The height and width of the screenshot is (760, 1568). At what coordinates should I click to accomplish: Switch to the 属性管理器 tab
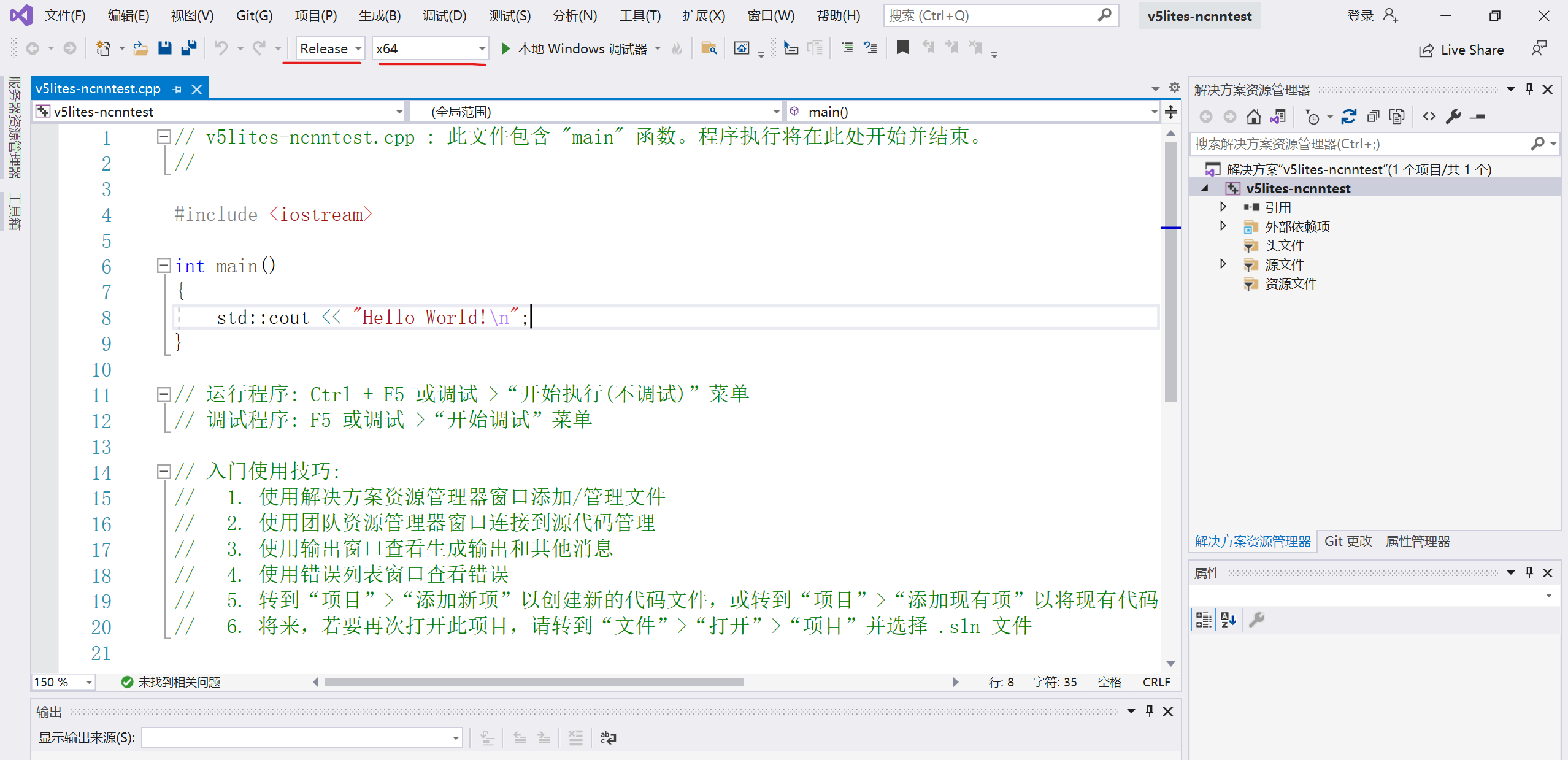1418,542
